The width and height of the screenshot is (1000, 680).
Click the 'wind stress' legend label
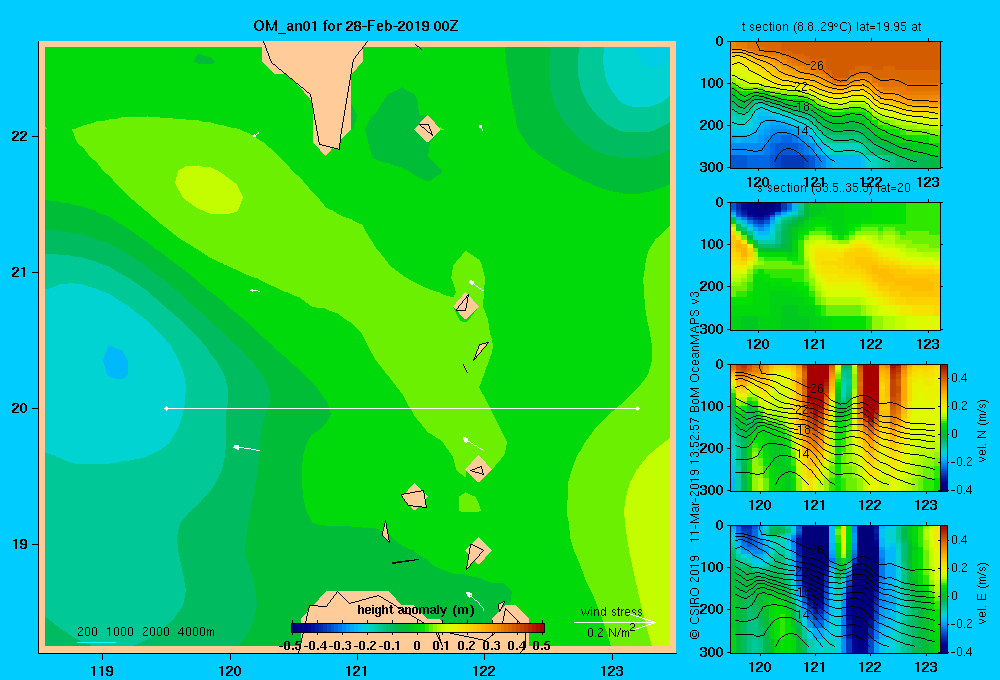click(612, 611)
